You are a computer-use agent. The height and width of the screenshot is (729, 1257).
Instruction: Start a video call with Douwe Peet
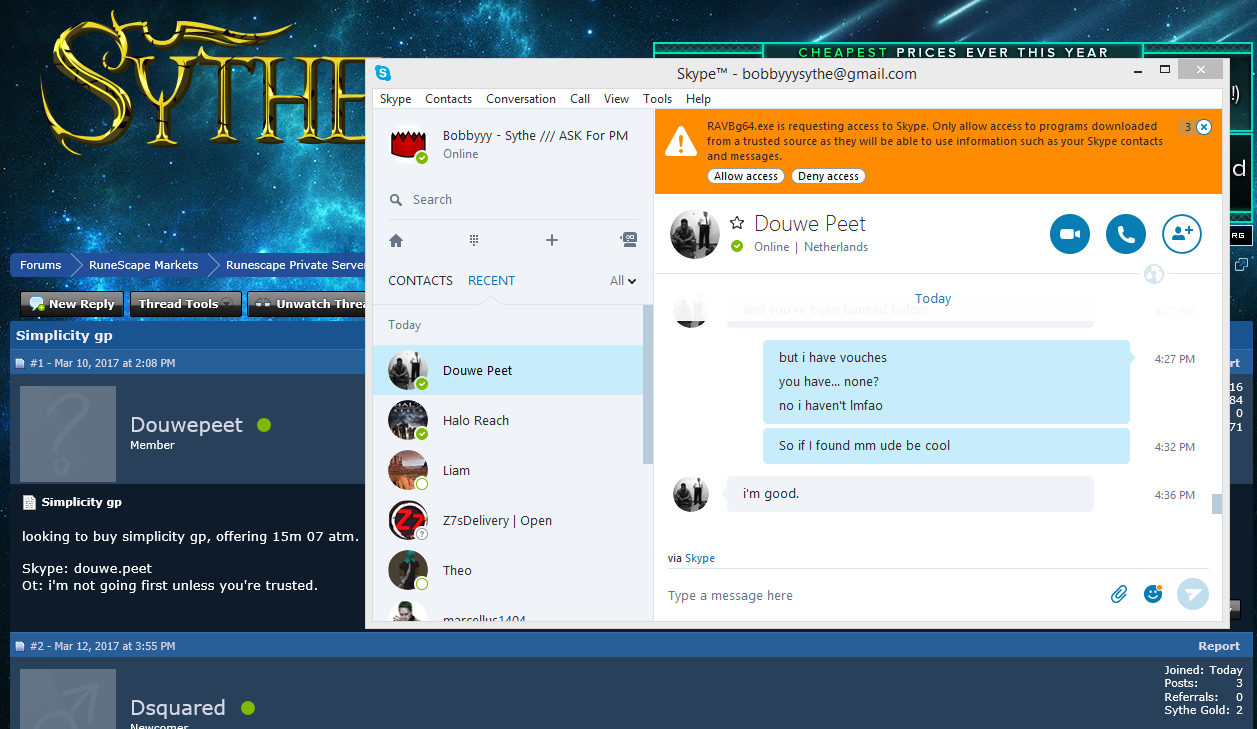point(1070,234)
